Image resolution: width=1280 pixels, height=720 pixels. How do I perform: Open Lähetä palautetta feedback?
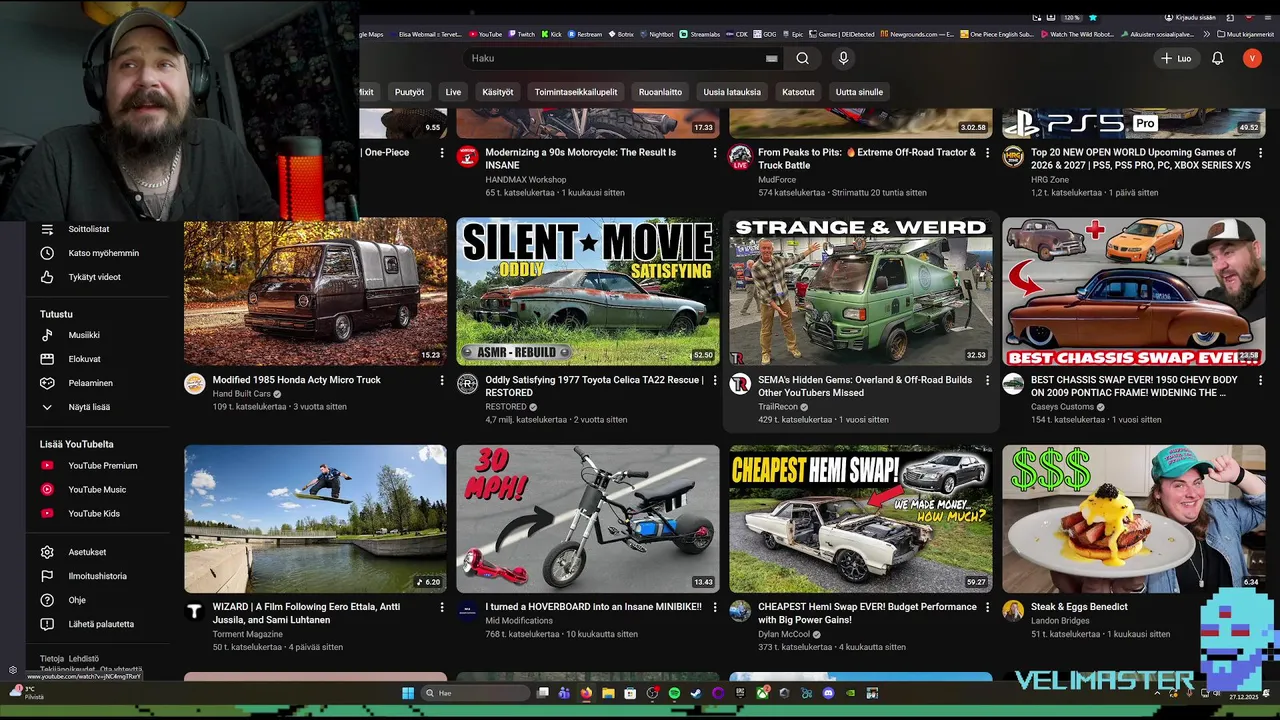tap(101, 624)
